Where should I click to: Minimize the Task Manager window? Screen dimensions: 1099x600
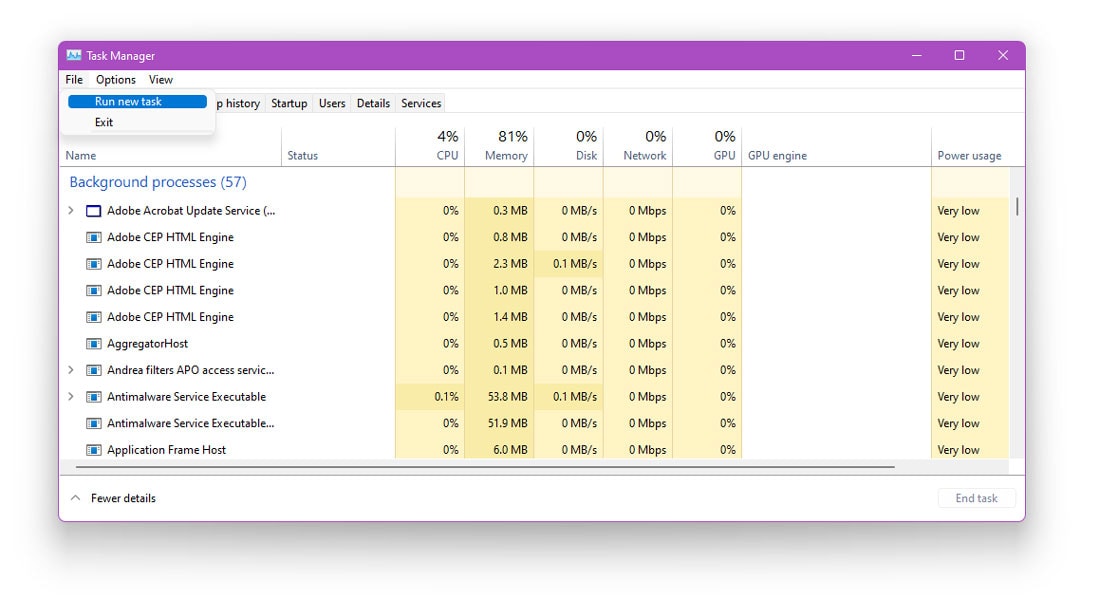coord(916,55)
